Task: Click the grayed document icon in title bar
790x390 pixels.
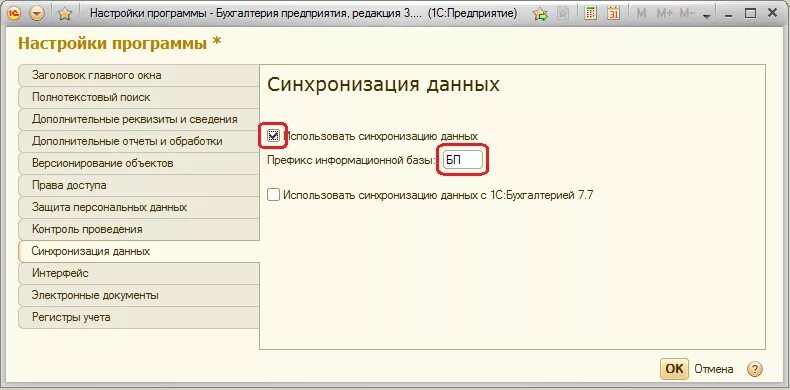Action: (x=563, y=14)
